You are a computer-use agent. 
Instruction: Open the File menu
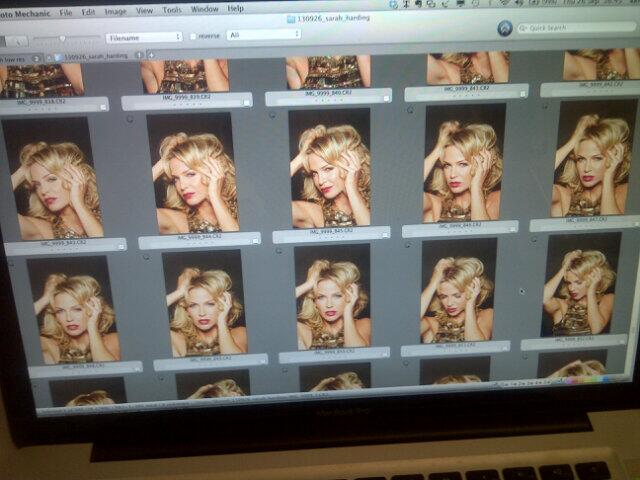65,13
